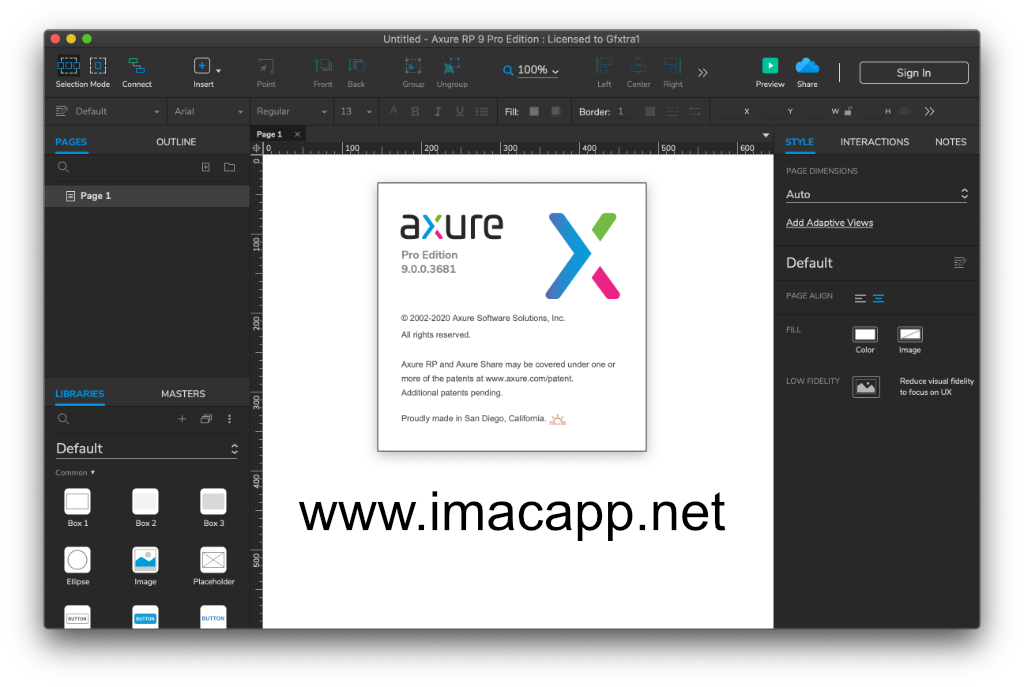
Task: Toggle bold formatting
Action: tap(415, 112)
